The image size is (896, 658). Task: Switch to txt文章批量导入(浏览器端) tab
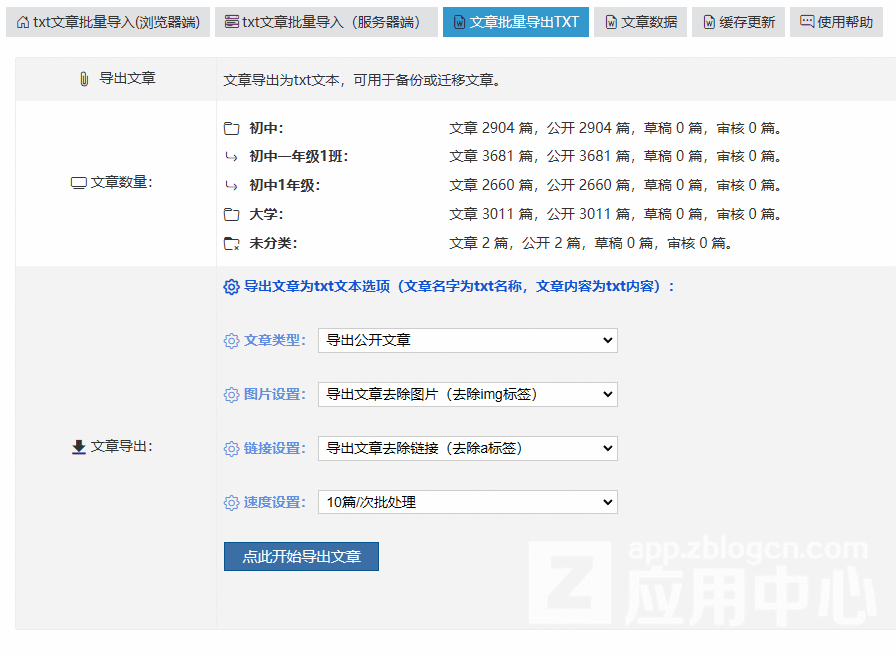(x=108, y=22)
